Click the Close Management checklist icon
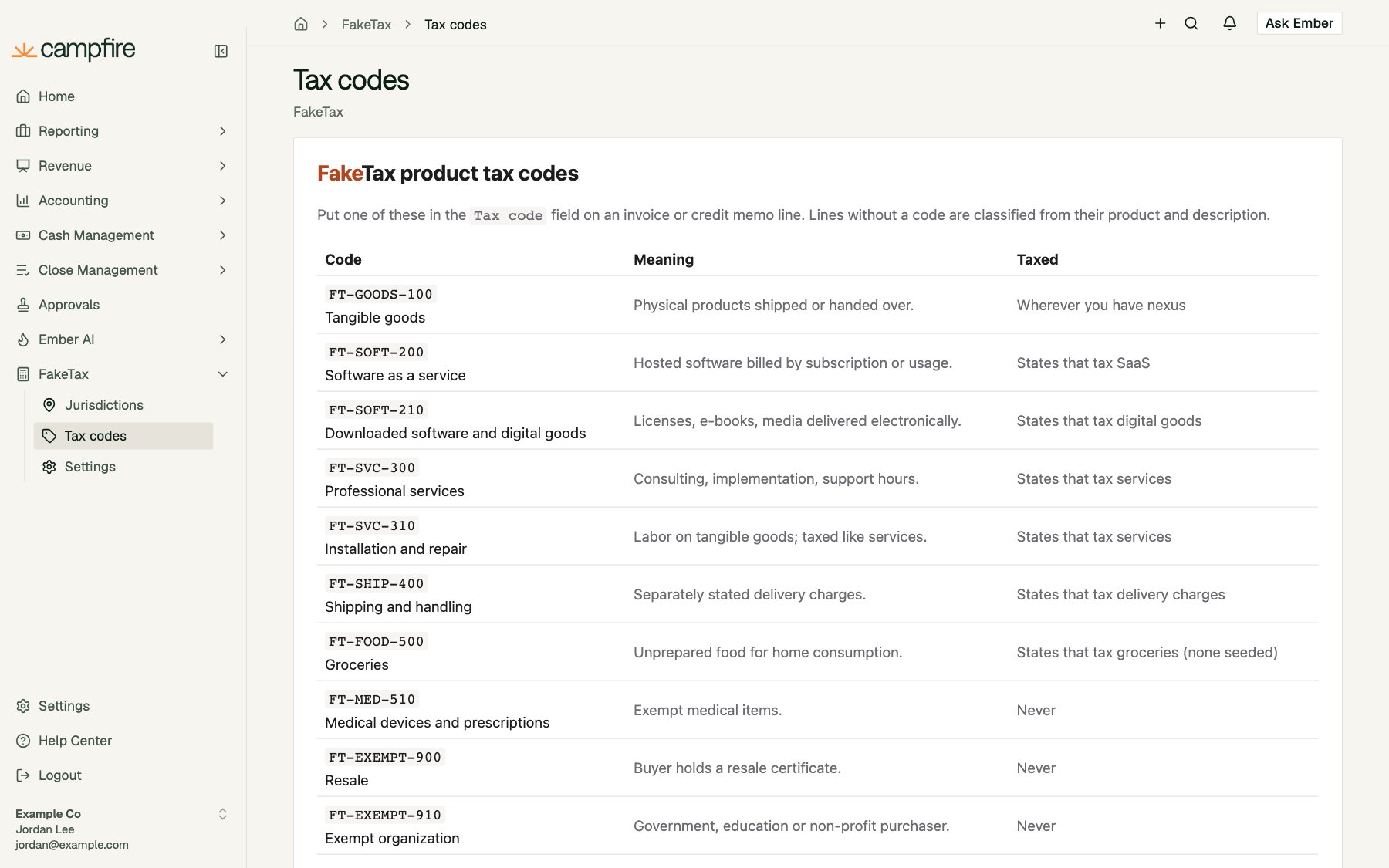The image size is (1389, 868). coord(23,270)
